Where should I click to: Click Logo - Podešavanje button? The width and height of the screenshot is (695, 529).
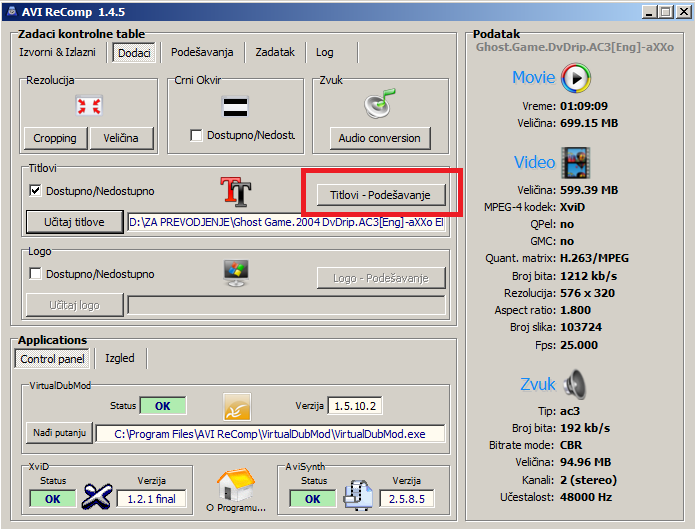pyautogui.click(x=381, y=278)
